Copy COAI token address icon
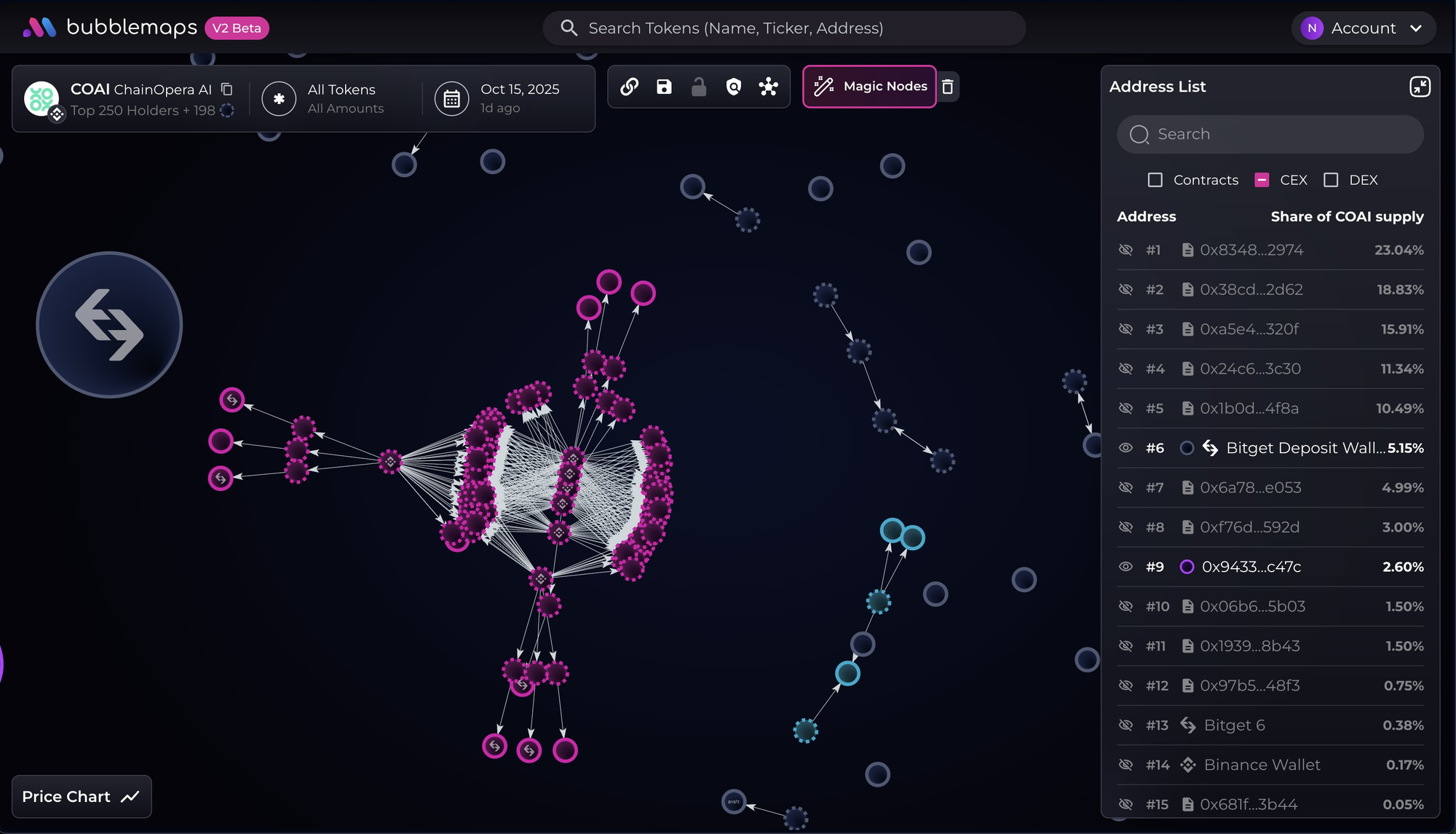This screenshot has height=834, width=1456. (227, 89)
